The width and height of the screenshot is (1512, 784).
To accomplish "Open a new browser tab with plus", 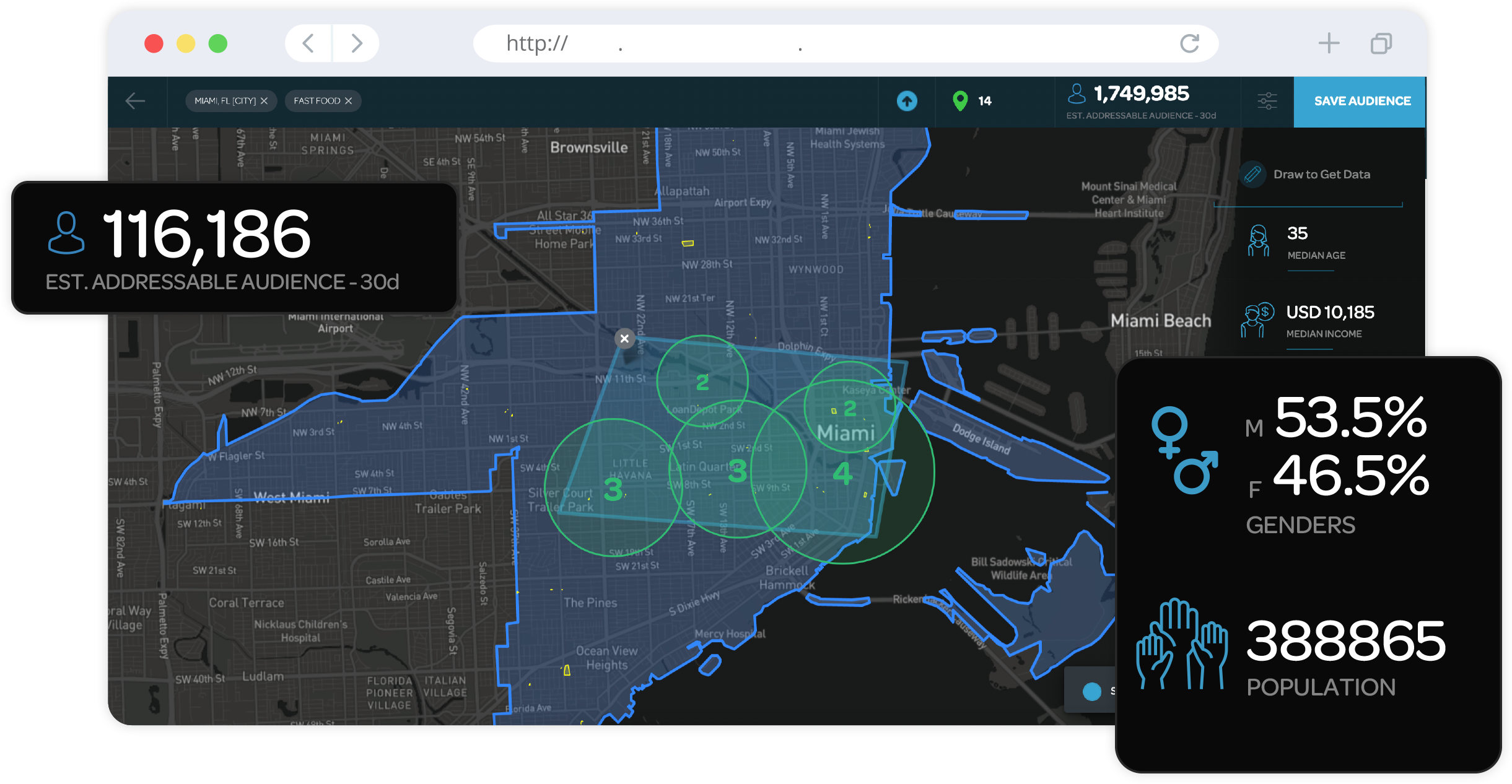I will coord(1329,43).
